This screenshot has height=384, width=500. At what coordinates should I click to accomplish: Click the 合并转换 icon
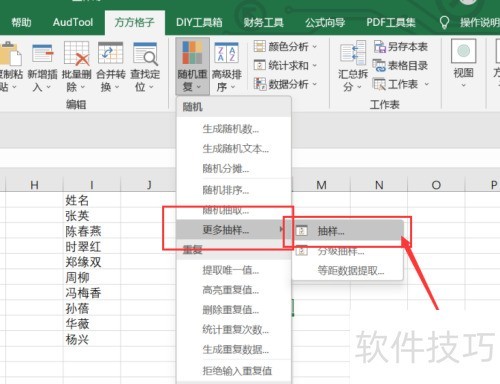point(111,53)
